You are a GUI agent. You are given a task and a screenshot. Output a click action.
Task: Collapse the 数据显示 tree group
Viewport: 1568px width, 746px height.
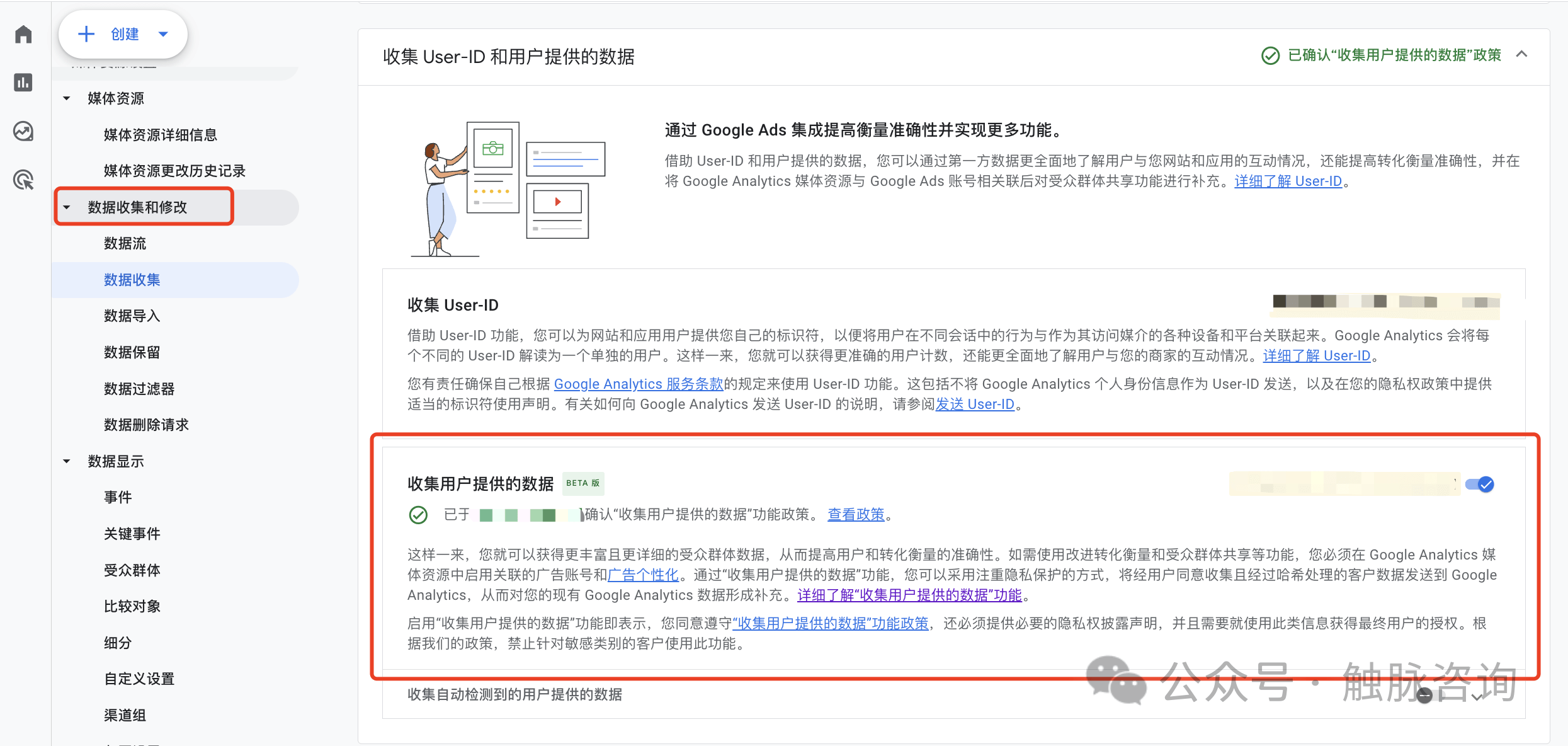[x=67, y=461]
